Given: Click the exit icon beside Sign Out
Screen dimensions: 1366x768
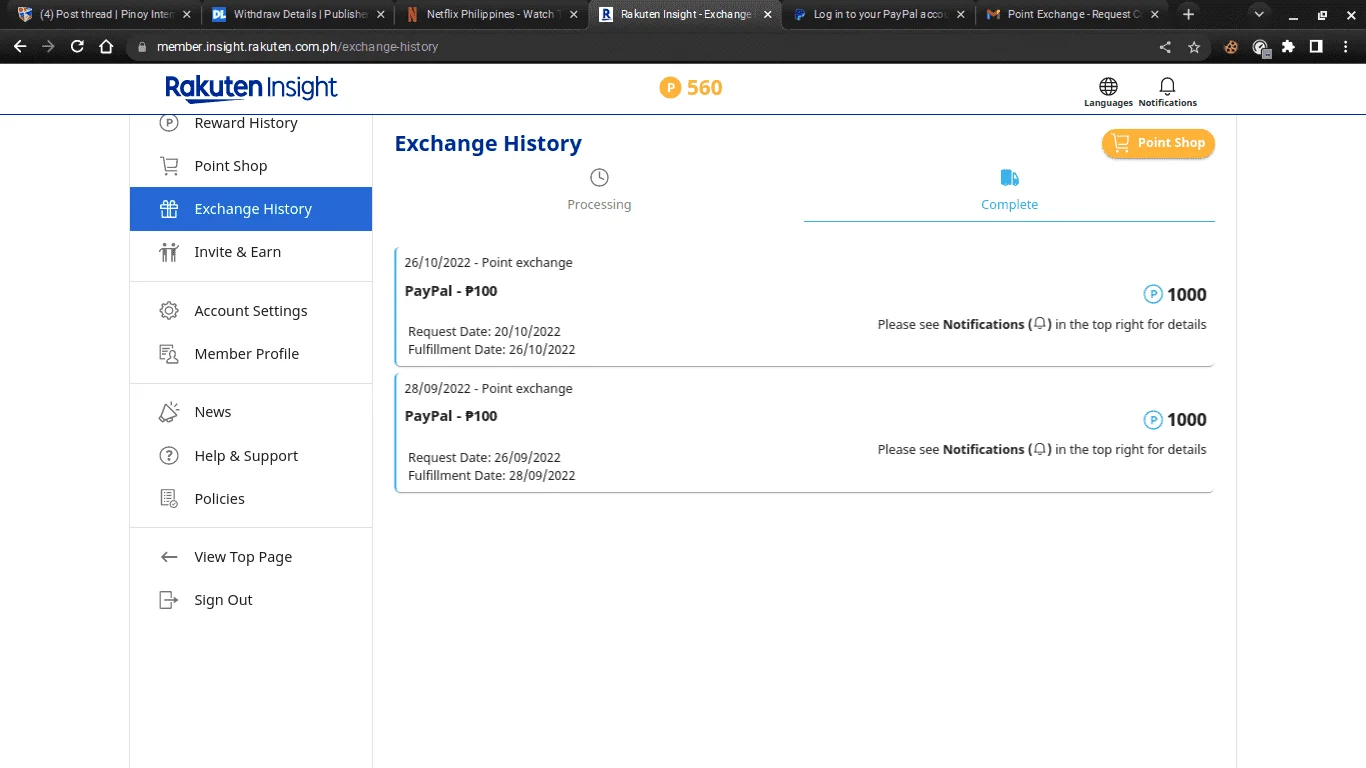Looking at the screenshot, I should (x=169, y=600).
